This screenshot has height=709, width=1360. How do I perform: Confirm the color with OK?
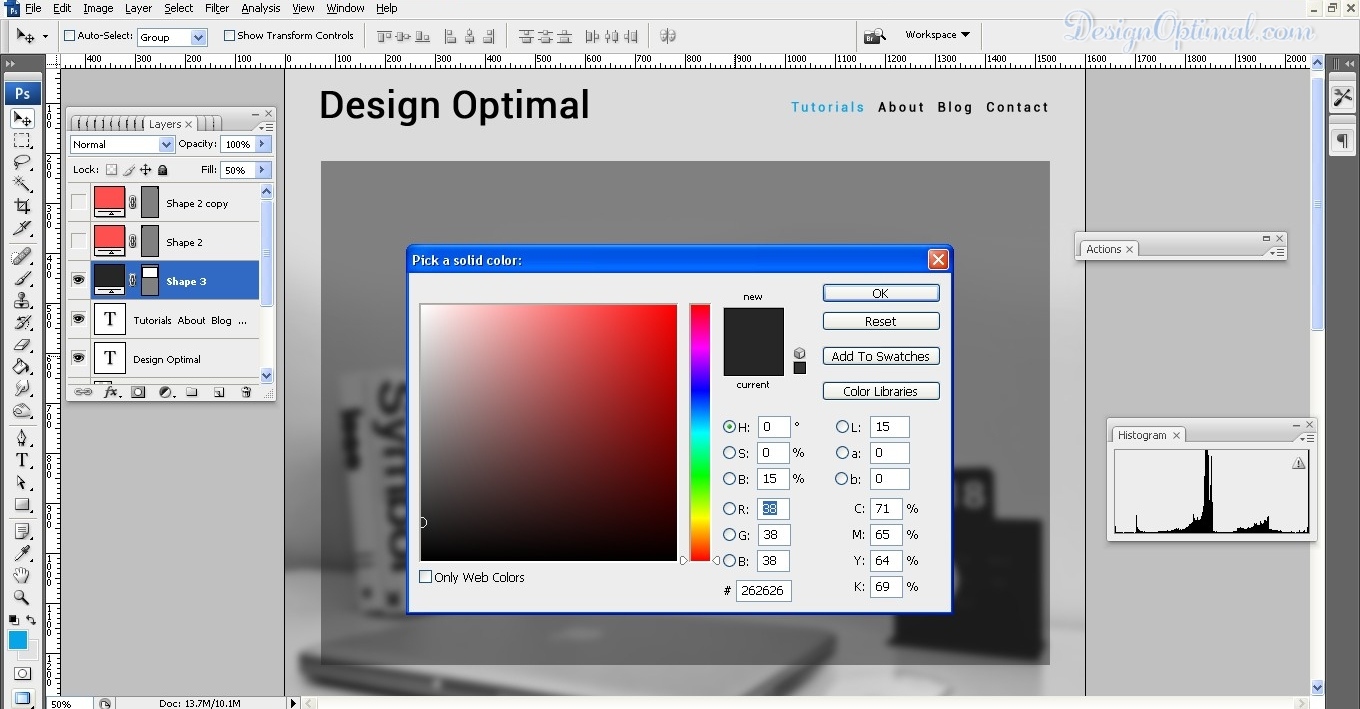tap(881, 293)
